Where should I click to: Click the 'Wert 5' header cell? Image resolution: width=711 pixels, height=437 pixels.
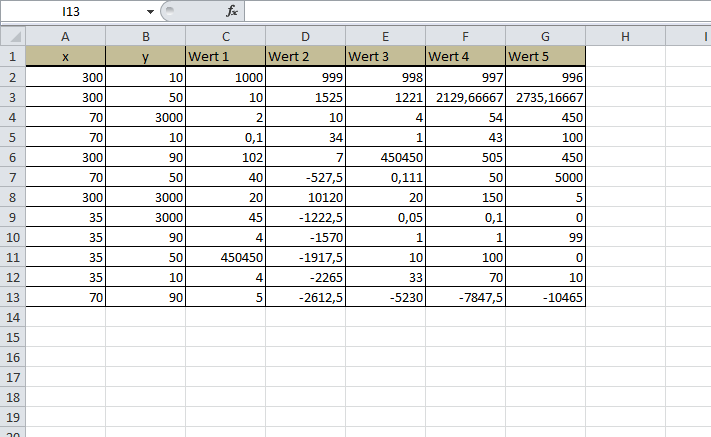pyautogui.click(x=545, y=56)
